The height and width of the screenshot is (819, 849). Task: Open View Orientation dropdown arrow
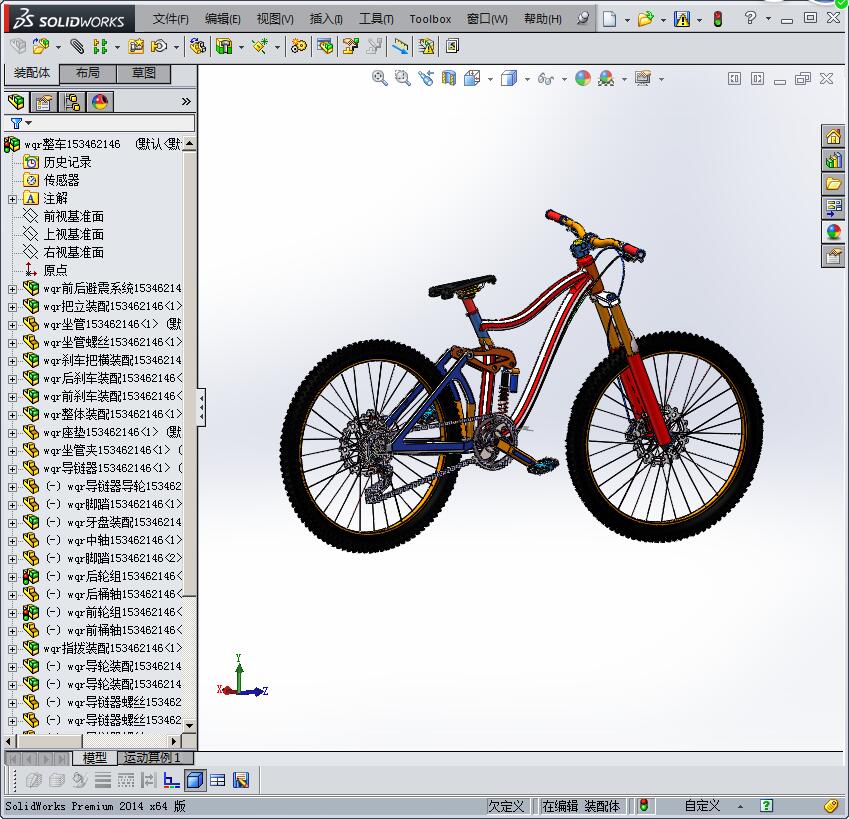(491, 80)
